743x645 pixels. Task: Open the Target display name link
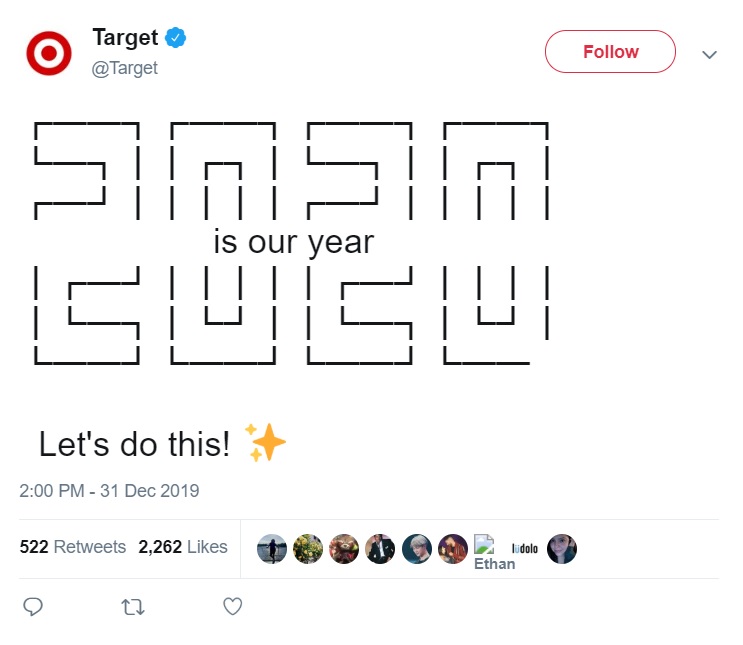(x=125, y=38)
